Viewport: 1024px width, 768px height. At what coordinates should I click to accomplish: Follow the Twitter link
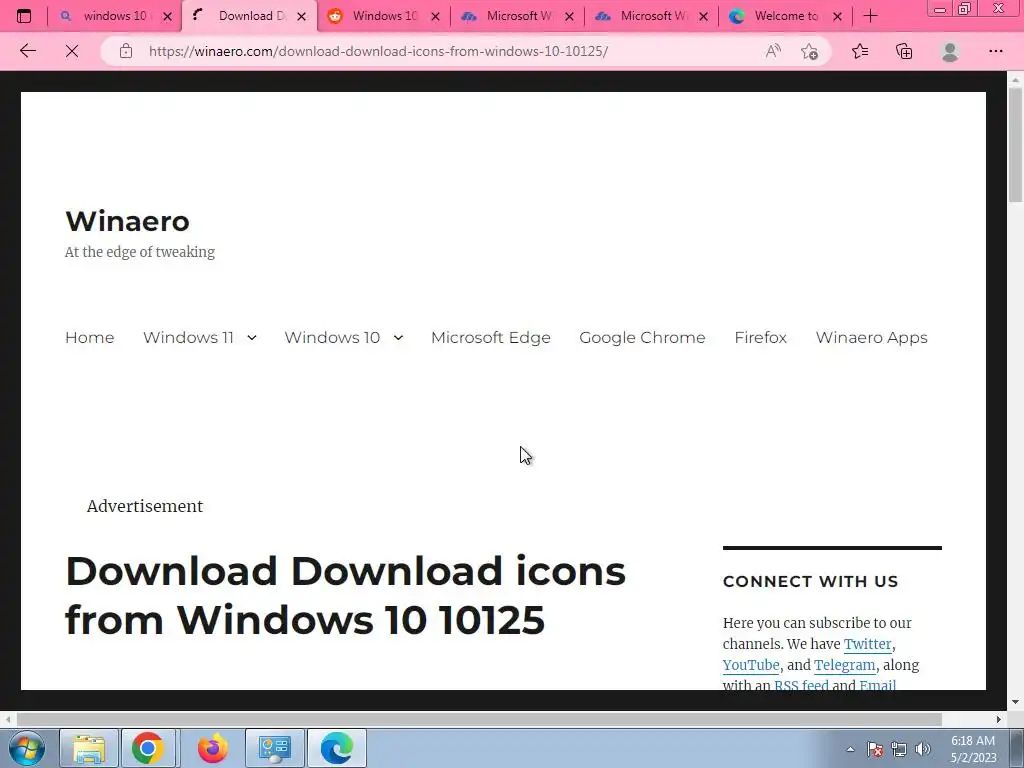[x=867, y=644]
